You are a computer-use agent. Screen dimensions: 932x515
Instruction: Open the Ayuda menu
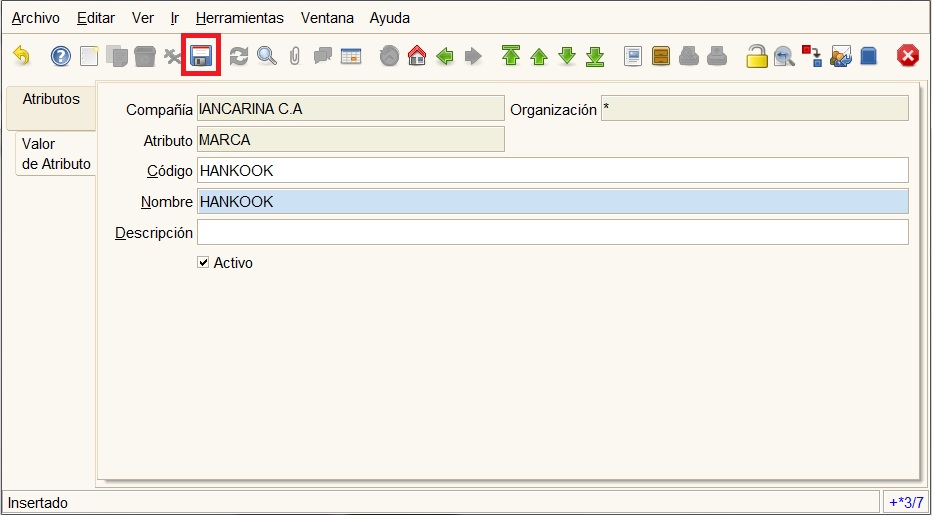389,18
